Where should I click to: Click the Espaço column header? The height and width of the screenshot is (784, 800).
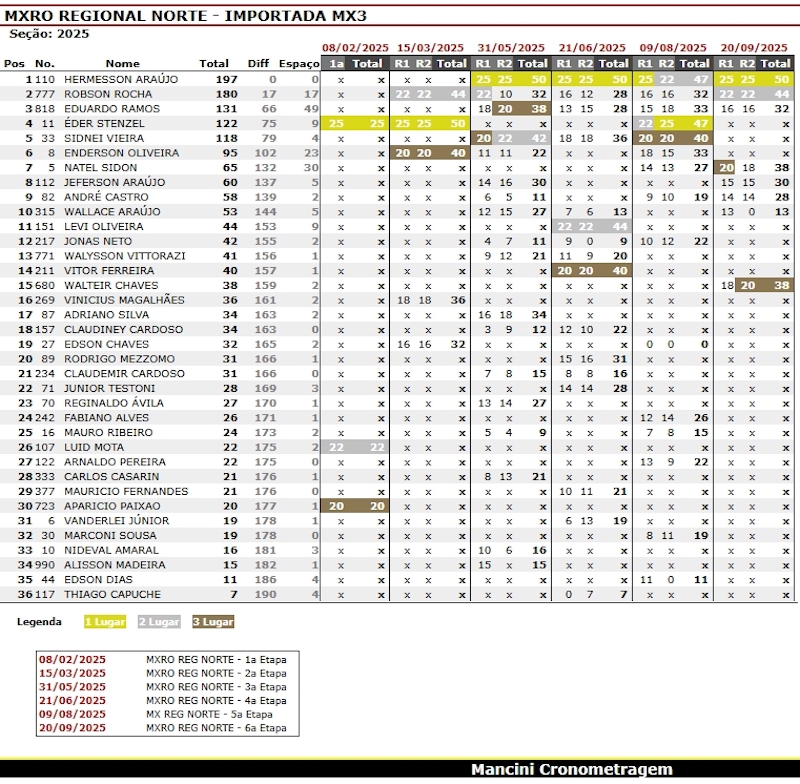pos(299,64)
